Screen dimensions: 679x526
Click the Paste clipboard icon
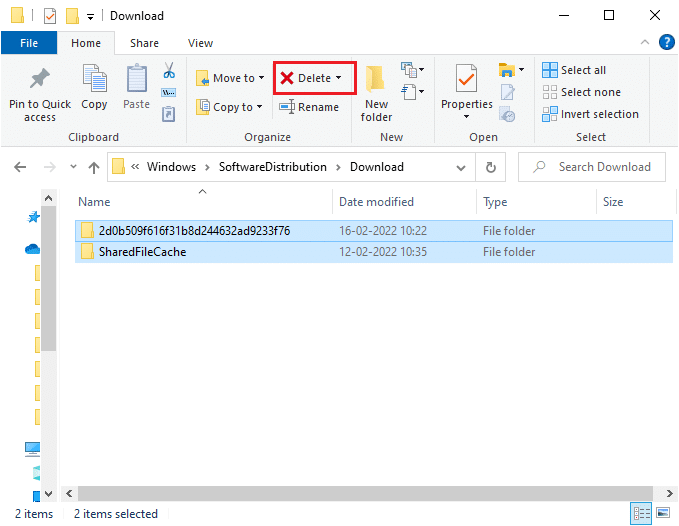[136, 79]
